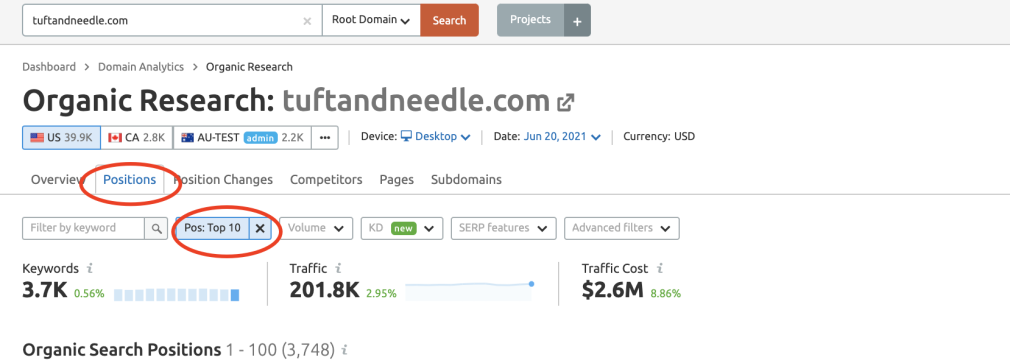Show Traffic Cost info icon
1010x363 pixels.
click(660, 268)
